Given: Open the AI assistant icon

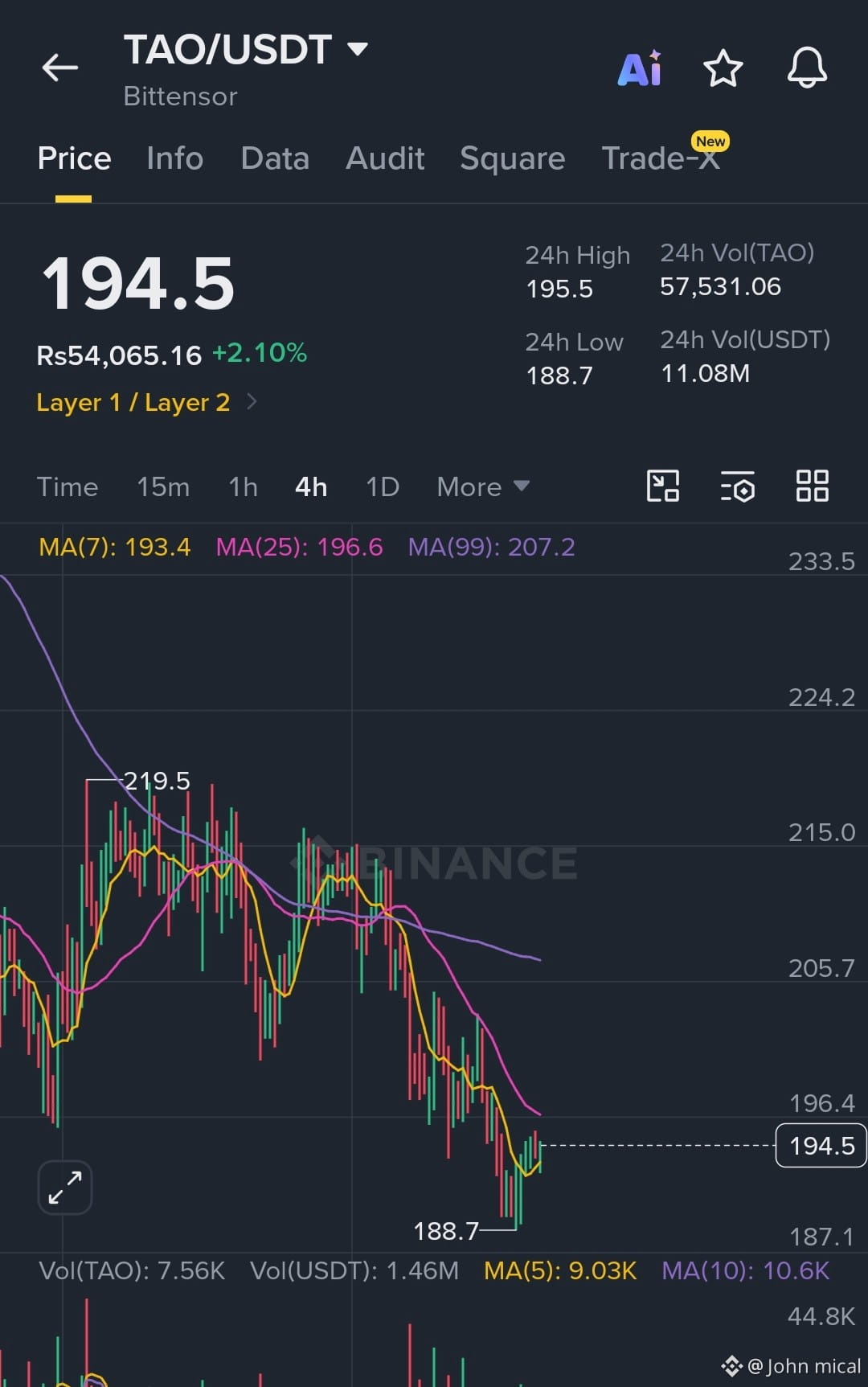Looking at the screenshot, I should point(640,68).
